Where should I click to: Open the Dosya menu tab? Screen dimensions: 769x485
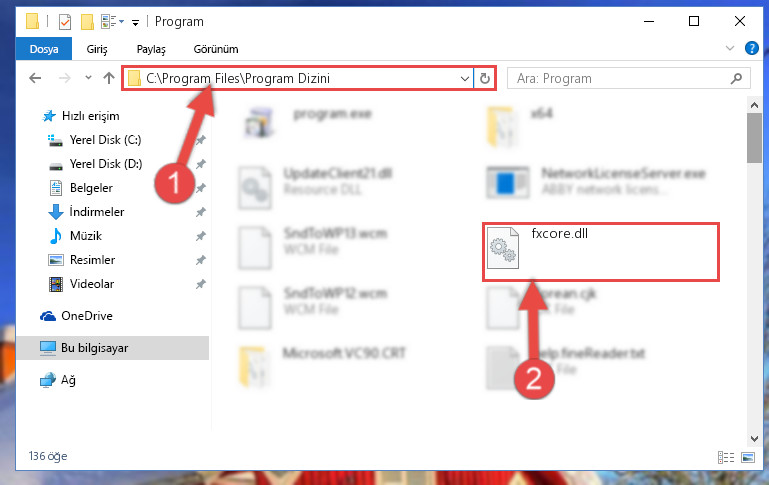pos(44,49)
